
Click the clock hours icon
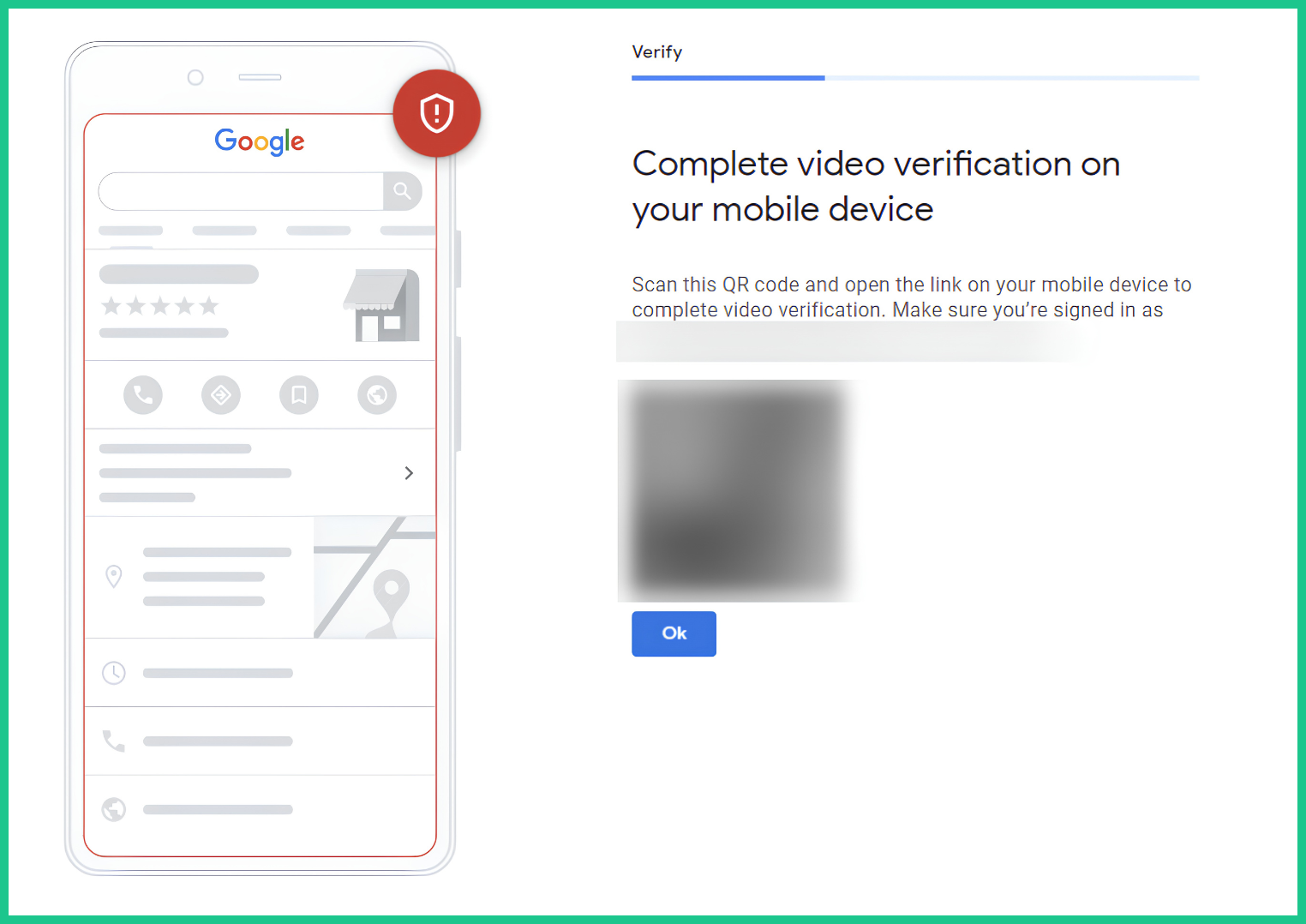pos(114,673)
